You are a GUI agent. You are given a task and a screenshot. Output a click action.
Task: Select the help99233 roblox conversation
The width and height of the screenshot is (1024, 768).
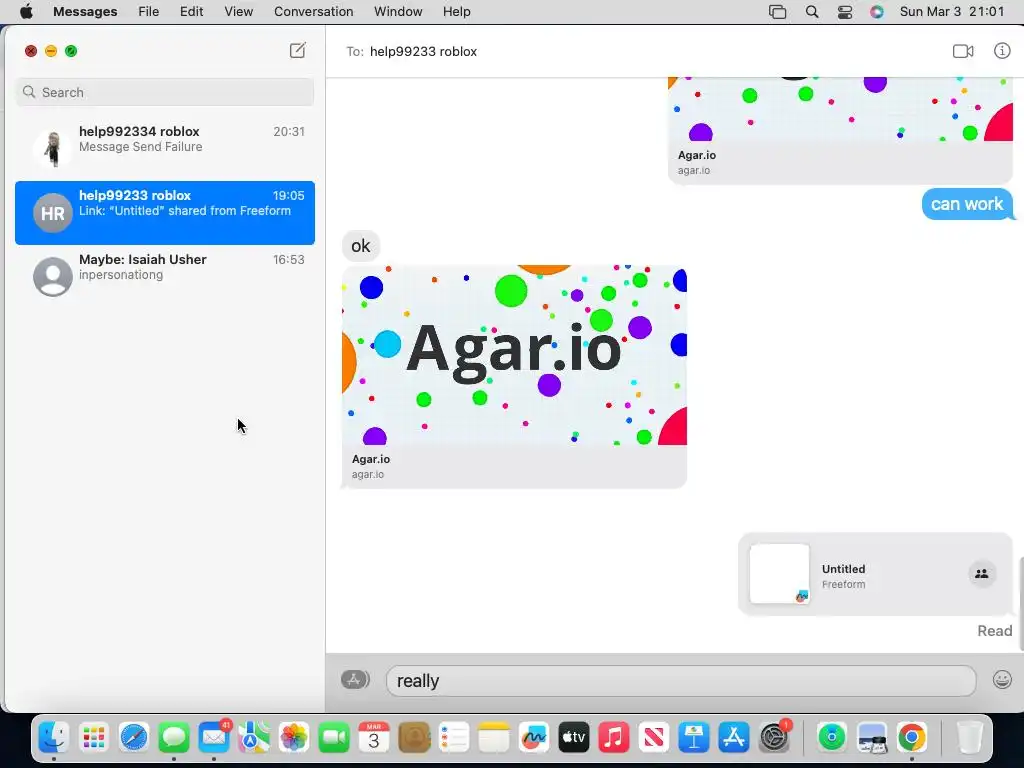point(165,213)
